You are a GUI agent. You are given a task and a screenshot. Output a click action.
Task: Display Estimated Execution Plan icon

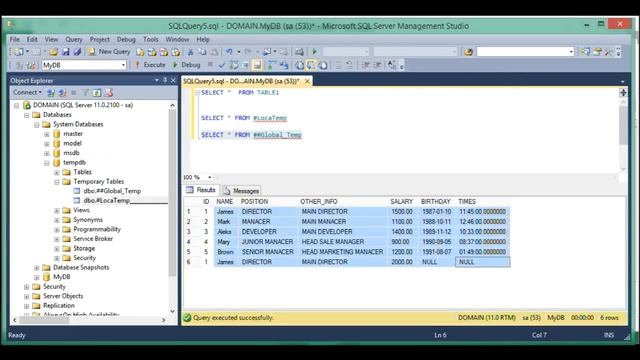coord(234,65)
